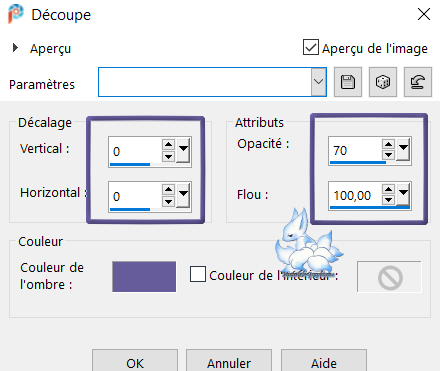Image resolution: width=440 pixels, height=371 pixels.
Task: Expand the Aperçu preview triangle
Action: click(15, 48)
